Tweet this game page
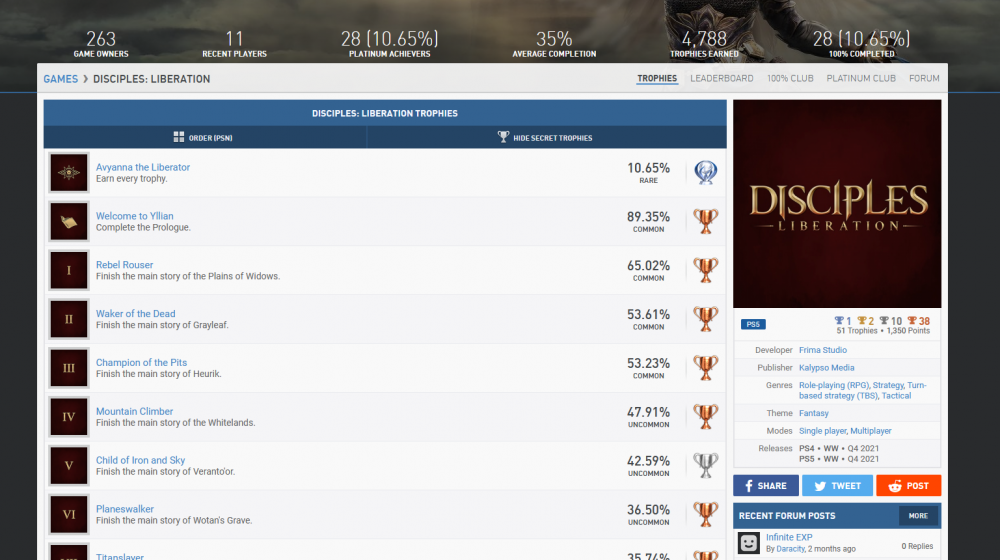Image resolution: width=1000 pixels, height=560 pixels. click(x=836, y=486)
